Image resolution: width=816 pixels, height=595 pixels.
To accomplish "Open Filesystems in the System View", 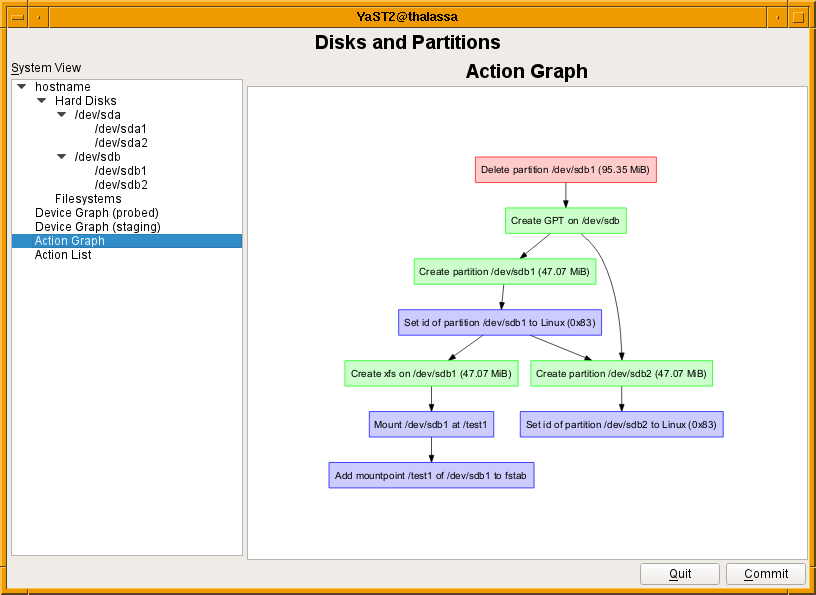I will point(88,199).
